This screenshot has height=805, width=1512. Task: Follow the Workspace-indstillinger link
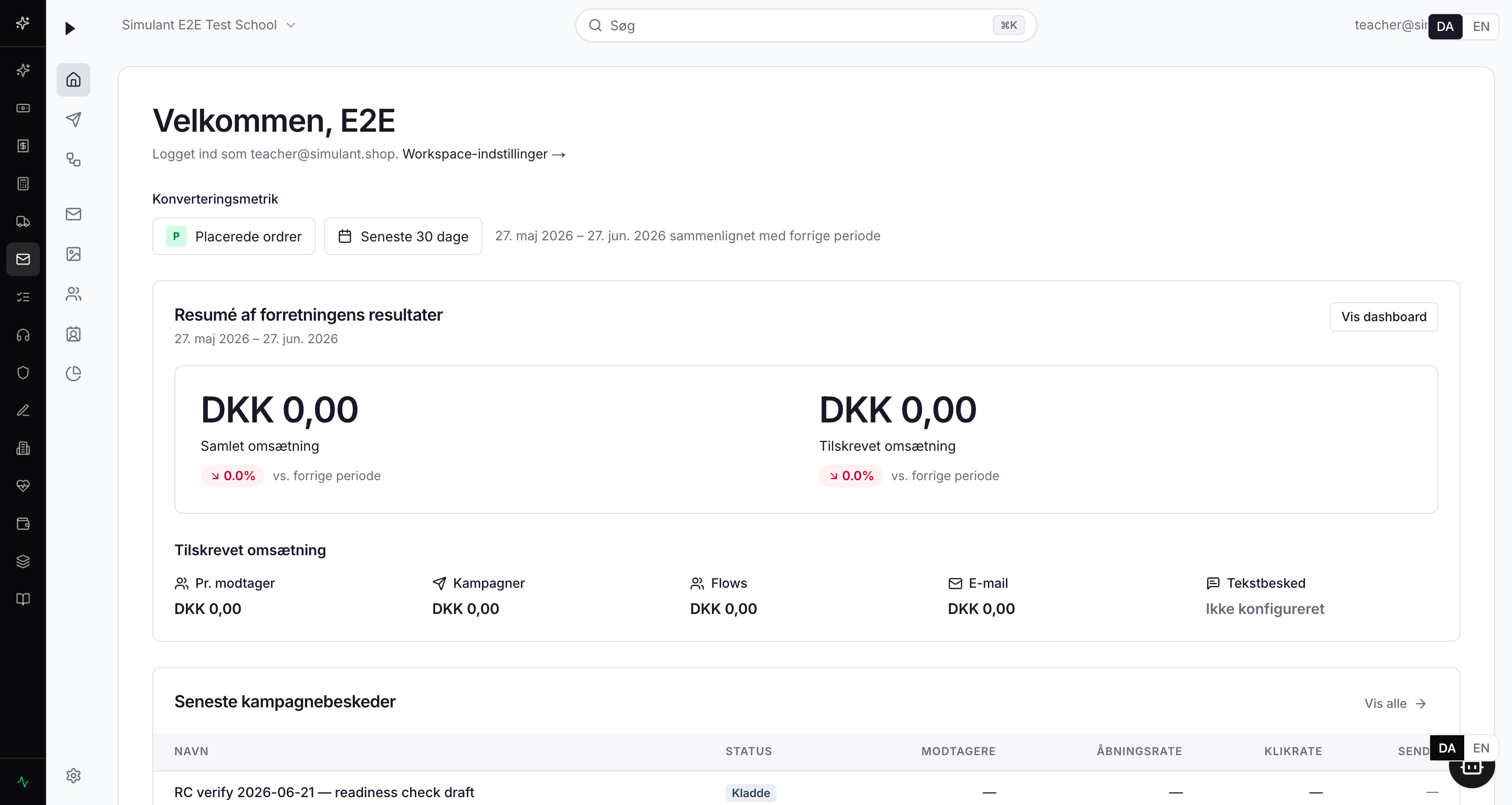[x=484, y=154]
